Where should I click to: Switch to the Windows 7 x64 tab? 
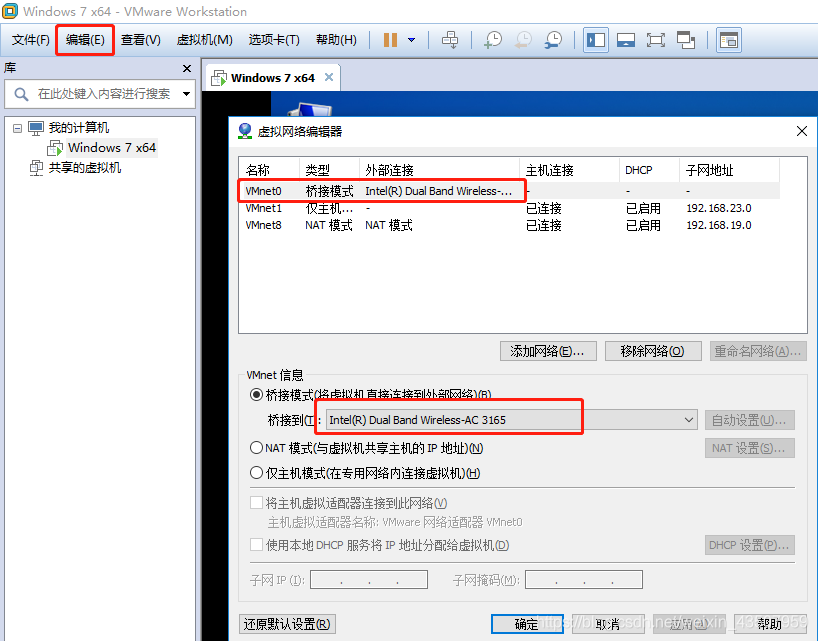[x=273, y=78]
